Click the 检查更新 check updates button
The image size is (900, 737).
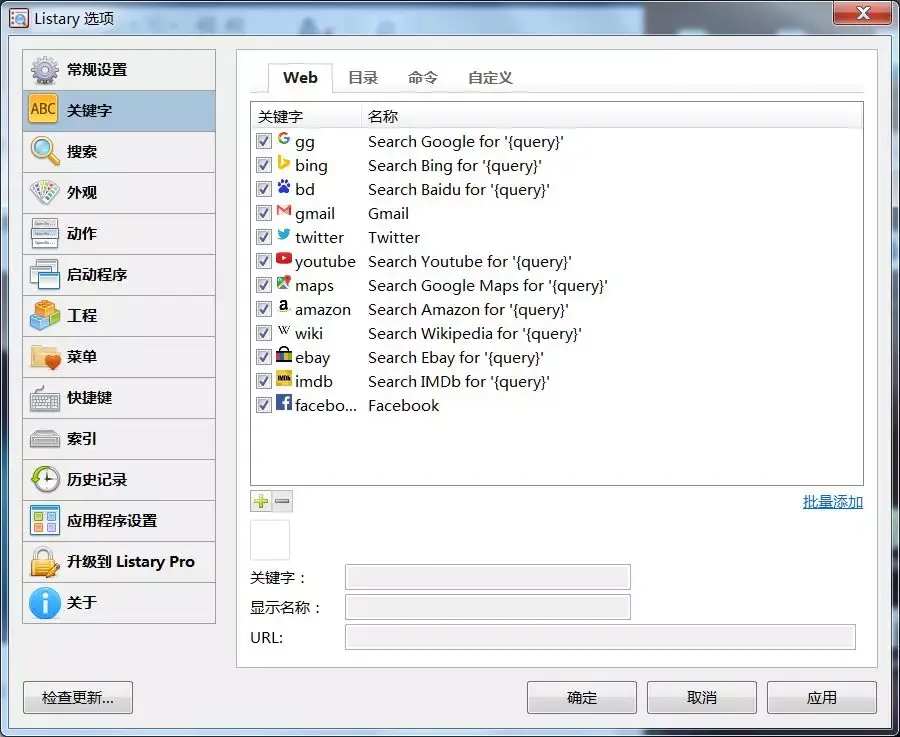click(x=77, y=697)
